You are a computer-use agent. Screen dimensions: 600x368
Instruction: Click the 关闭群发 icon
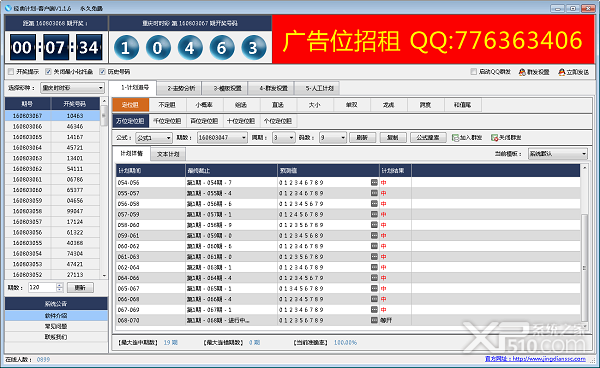coord(494,138)
